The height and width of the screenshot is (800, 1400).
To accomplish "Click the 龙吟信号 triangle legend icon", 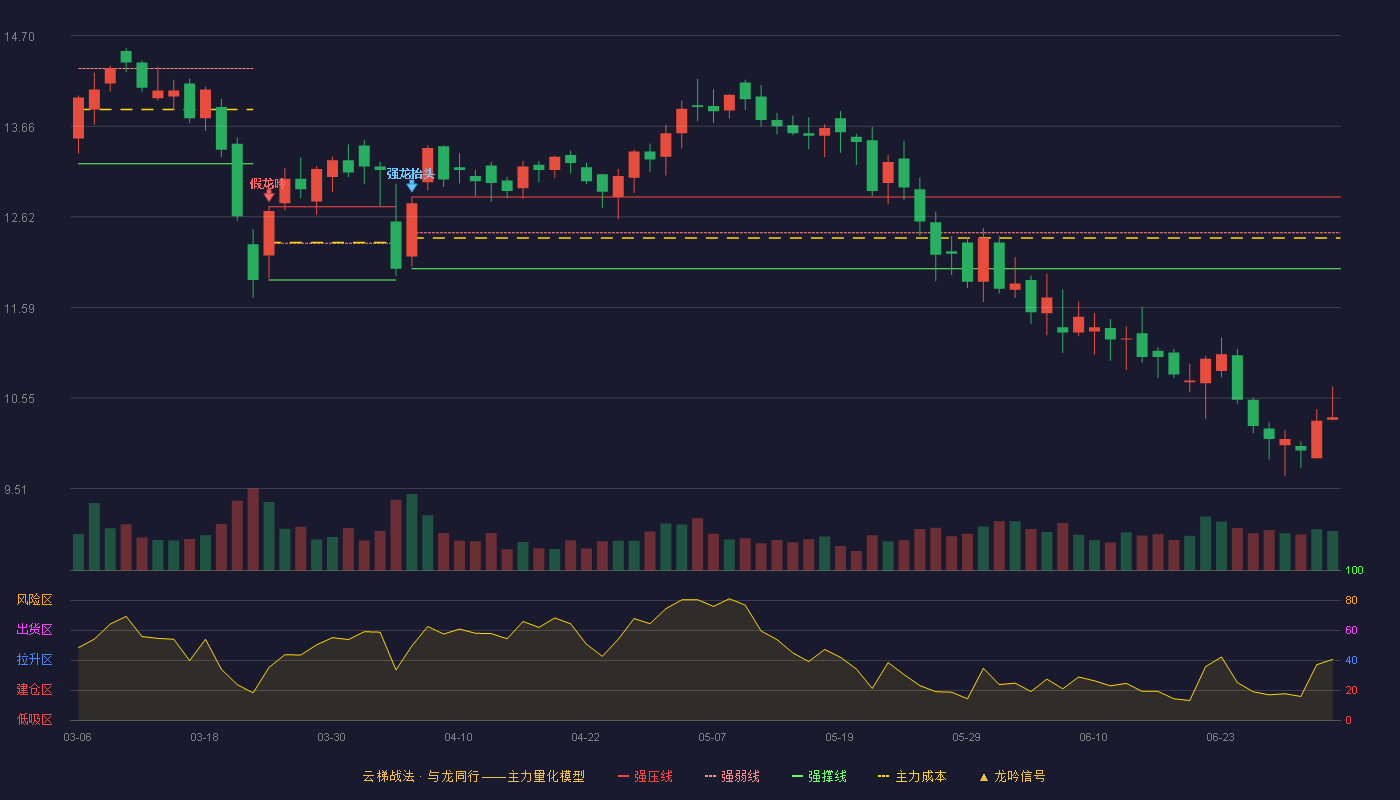I will click(983, 777).
